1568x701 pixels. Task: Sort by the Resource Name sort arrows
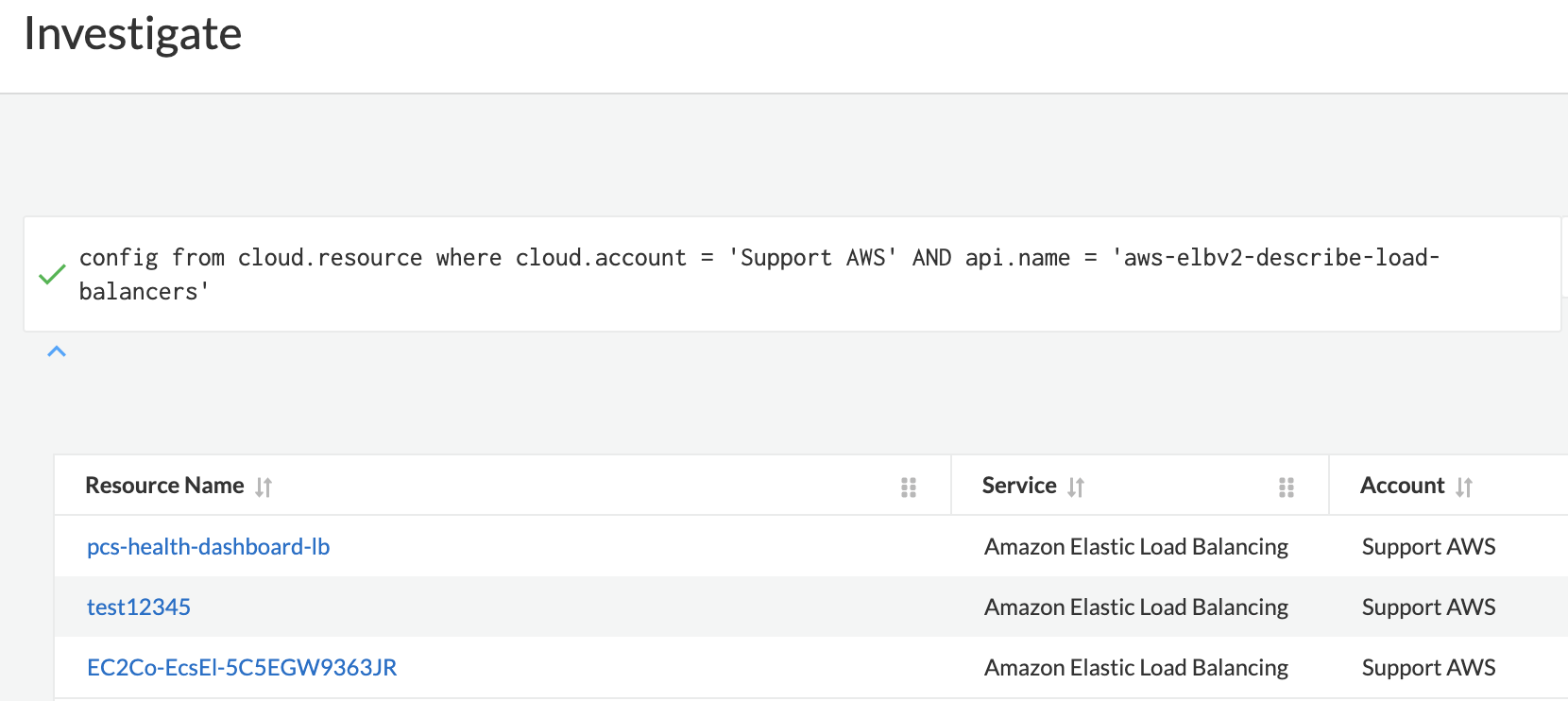pyautogui.click(x=264, y=487)
